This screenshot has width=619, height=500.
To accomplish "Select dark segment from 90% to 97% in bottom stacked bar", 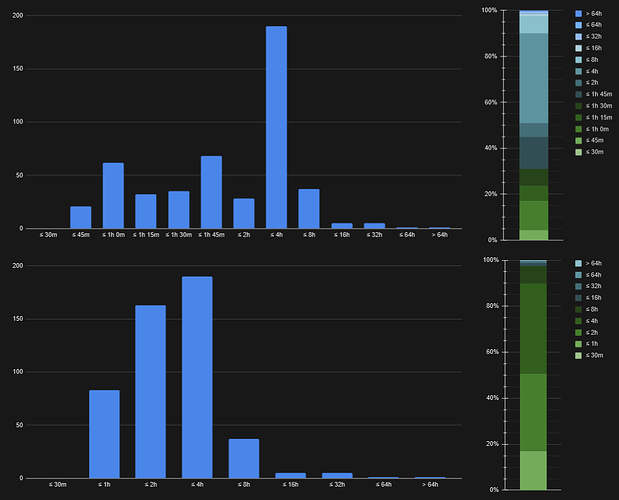I will pos(533,275).
